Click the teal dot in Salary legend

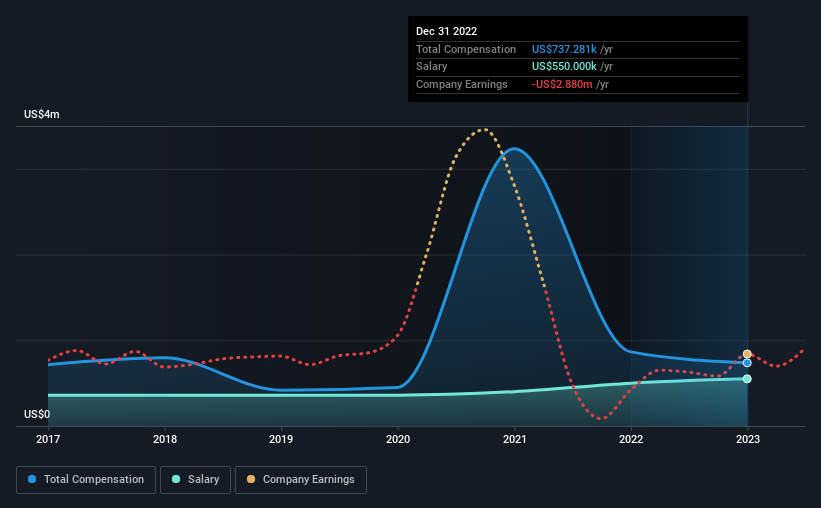(176, 479)
